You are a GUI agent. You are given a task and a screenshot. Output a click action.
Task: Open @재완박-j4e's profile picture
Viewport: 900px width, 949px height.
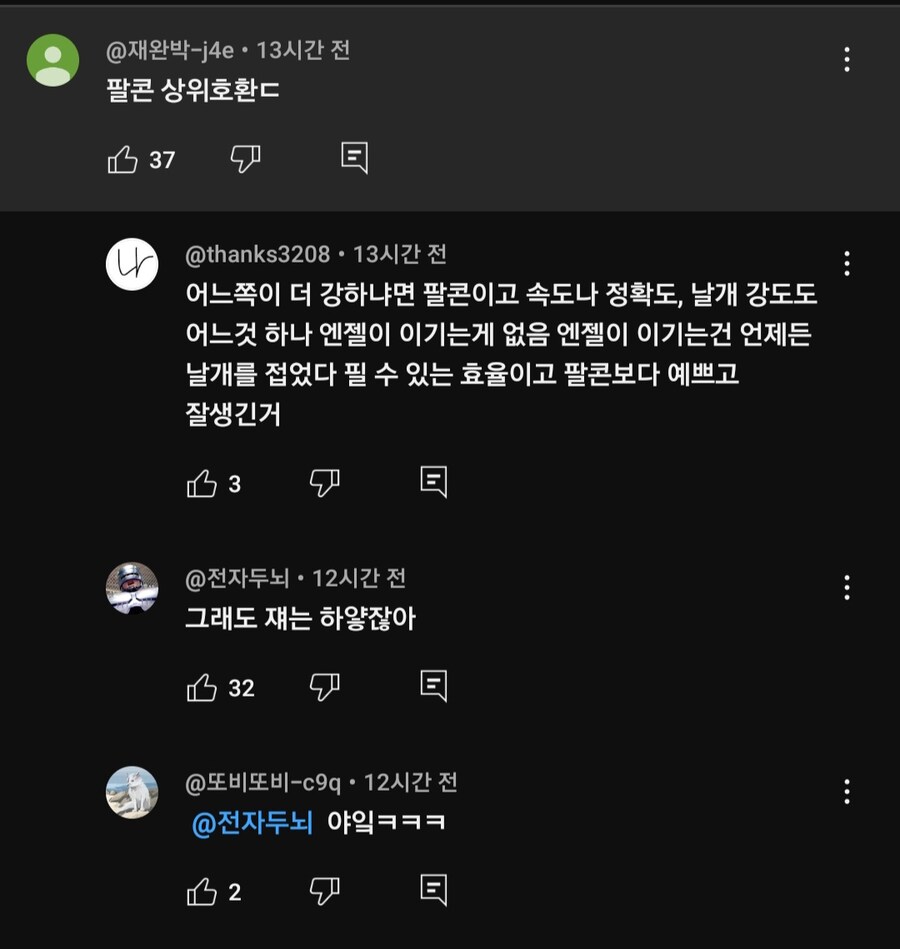click(x=54, y=58)
